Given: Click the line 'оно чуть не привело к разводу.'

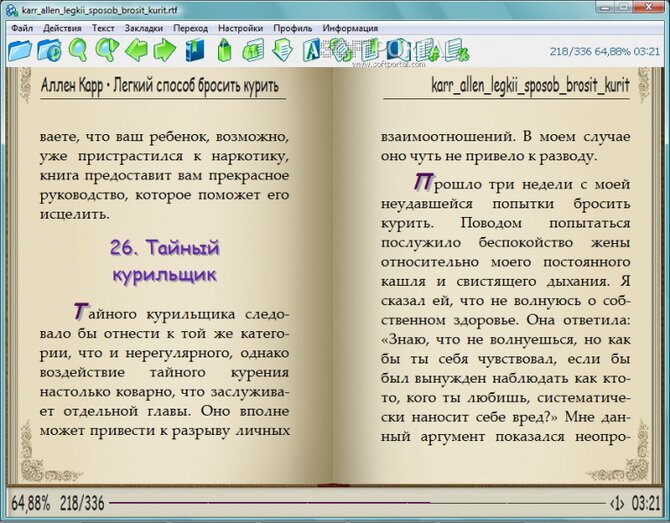Looking at the screenshot, I should (488, 156).
